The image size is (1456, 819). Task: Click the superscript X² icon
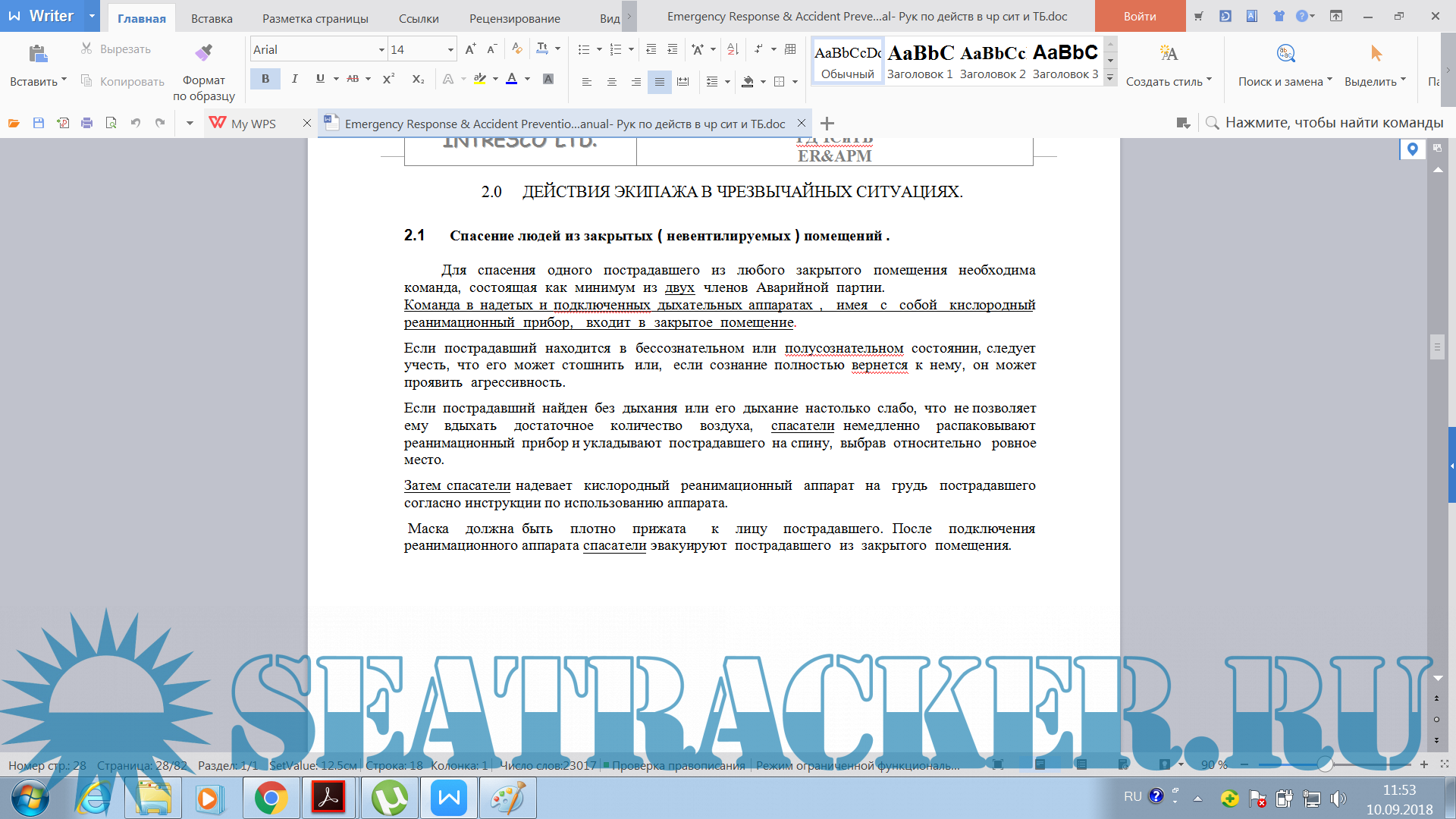pyautogui.click(x=388, y=79)
